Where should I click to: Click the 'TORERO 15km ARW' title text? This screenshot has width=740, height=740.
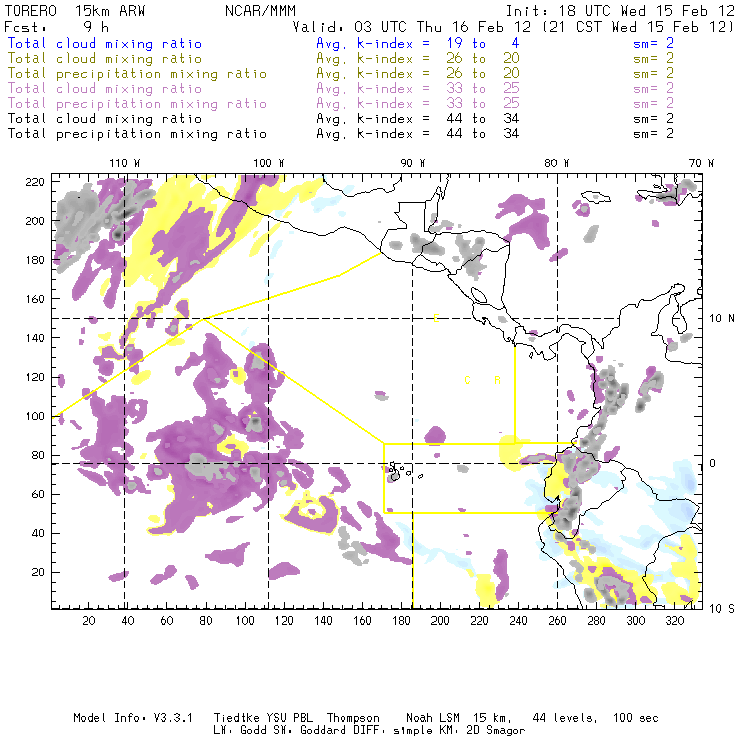pos(75,11)
